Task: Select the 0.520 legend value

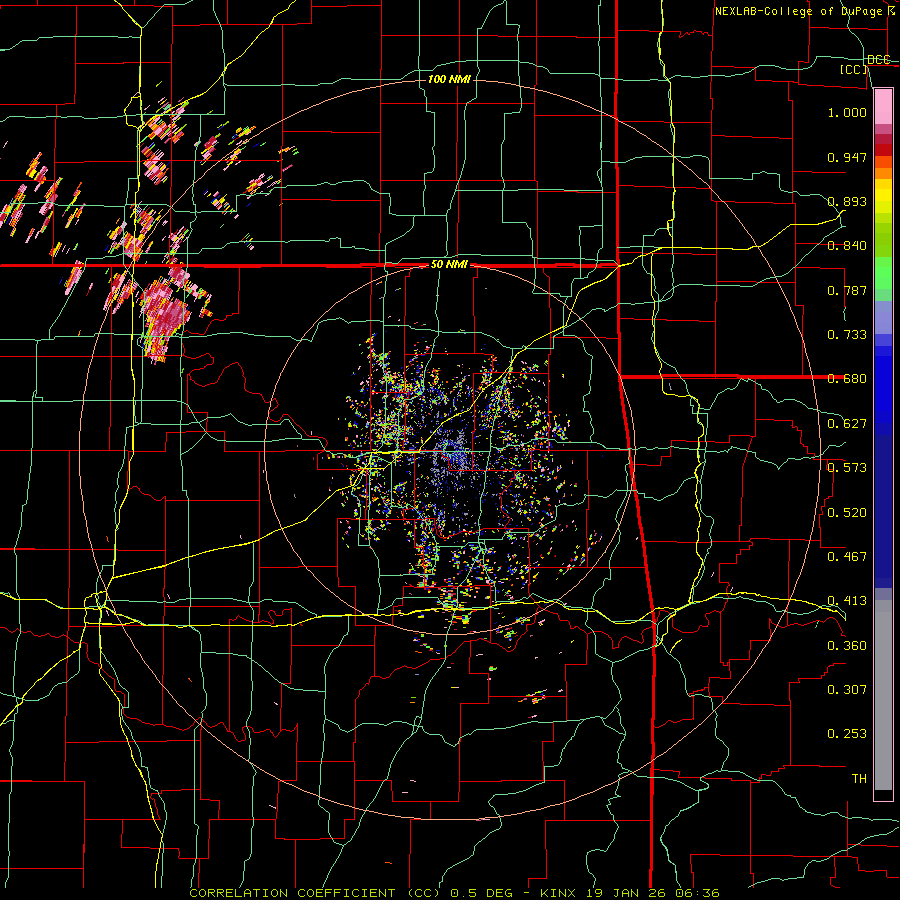Action: (847, 512)
